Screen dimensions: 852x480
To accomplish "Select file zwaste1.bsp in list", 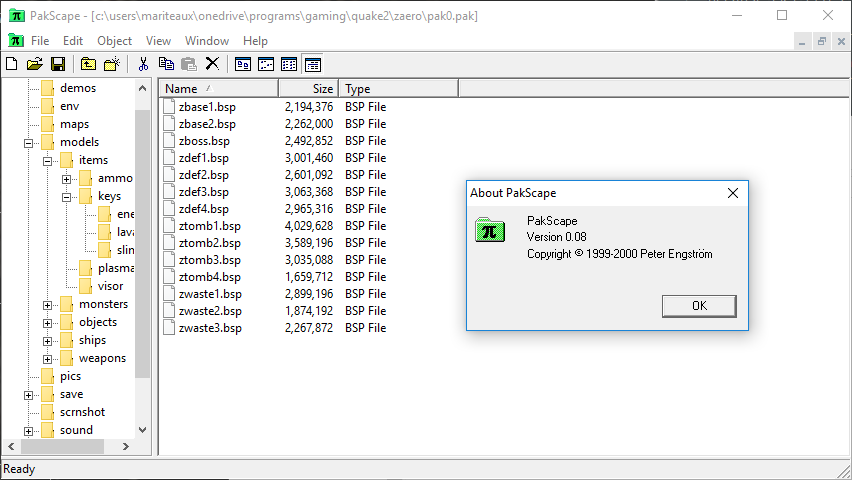I will [x=210, y=294].
